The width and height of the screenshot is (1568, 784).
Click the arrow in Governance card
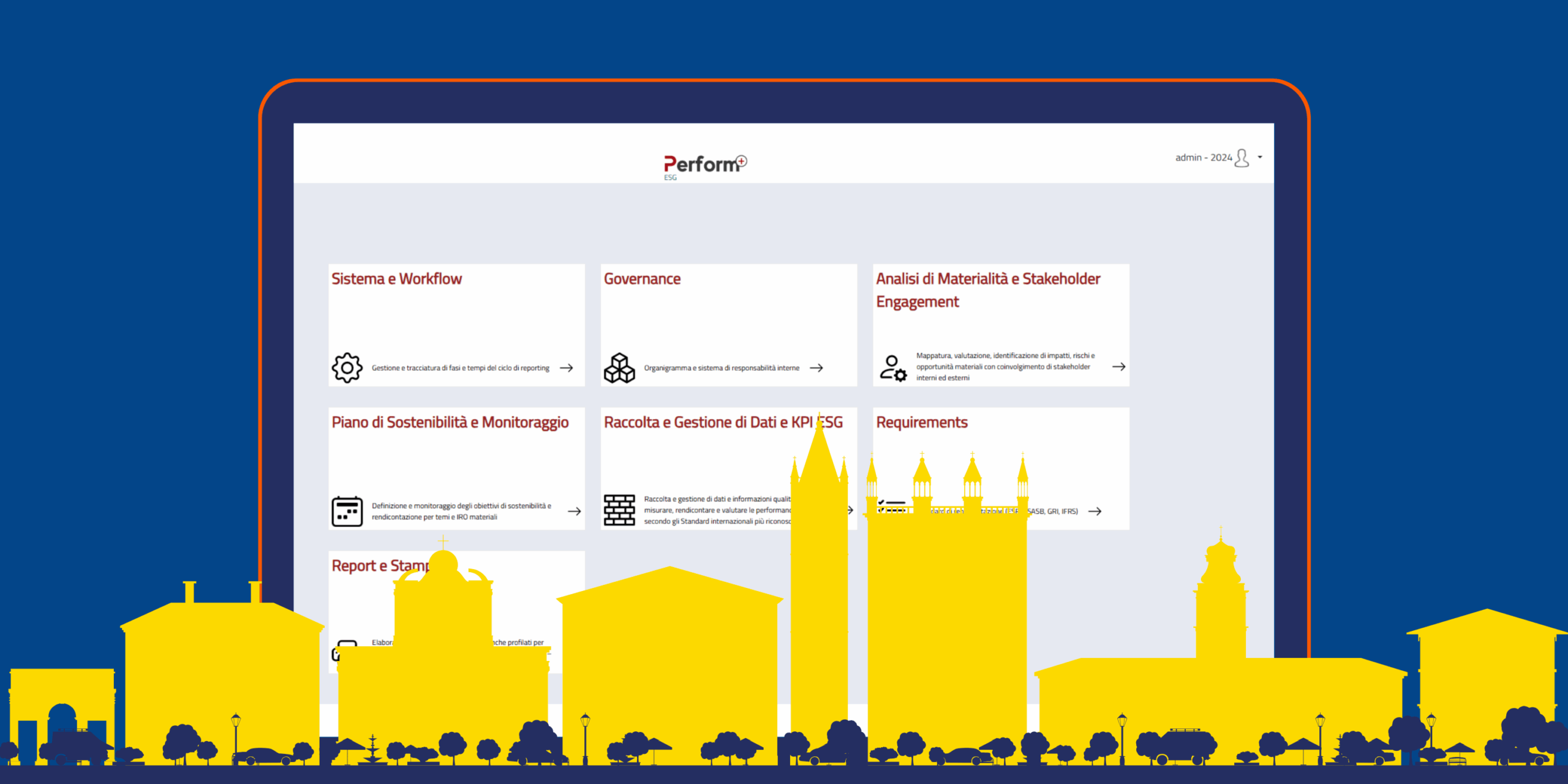coord(816,367)
